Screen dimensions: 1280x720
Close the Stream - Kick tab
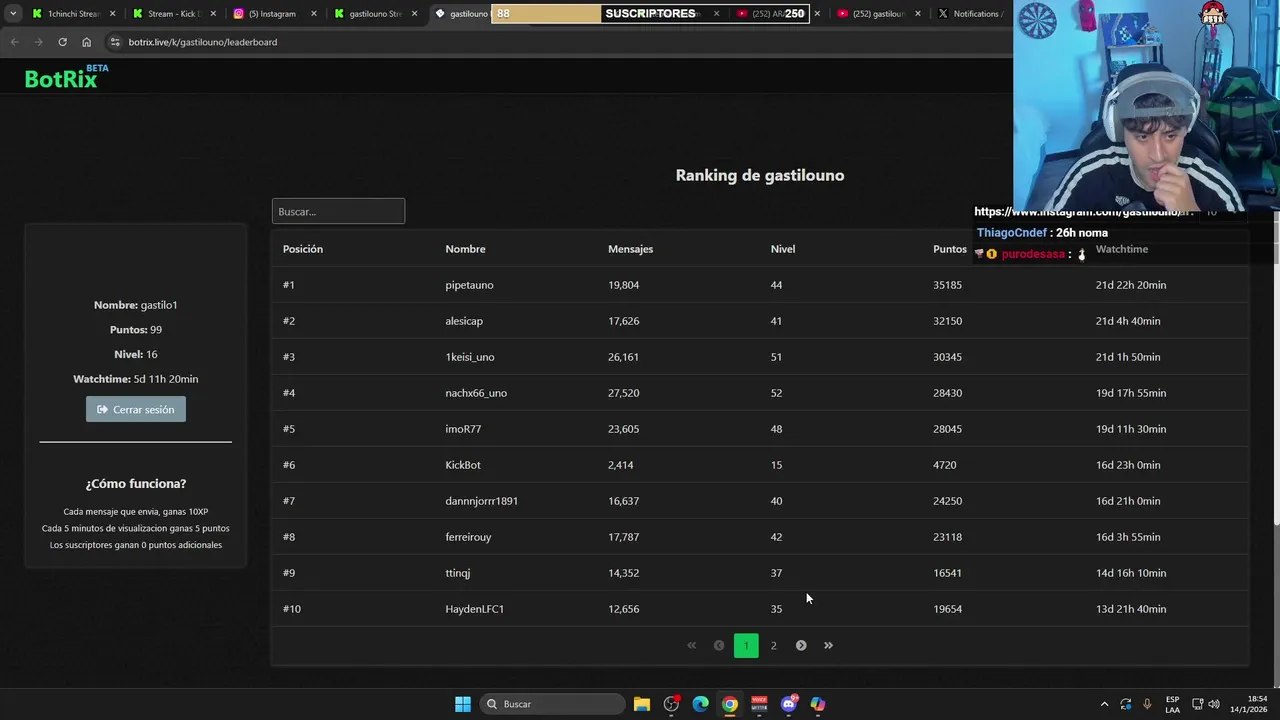click(213, 14)
